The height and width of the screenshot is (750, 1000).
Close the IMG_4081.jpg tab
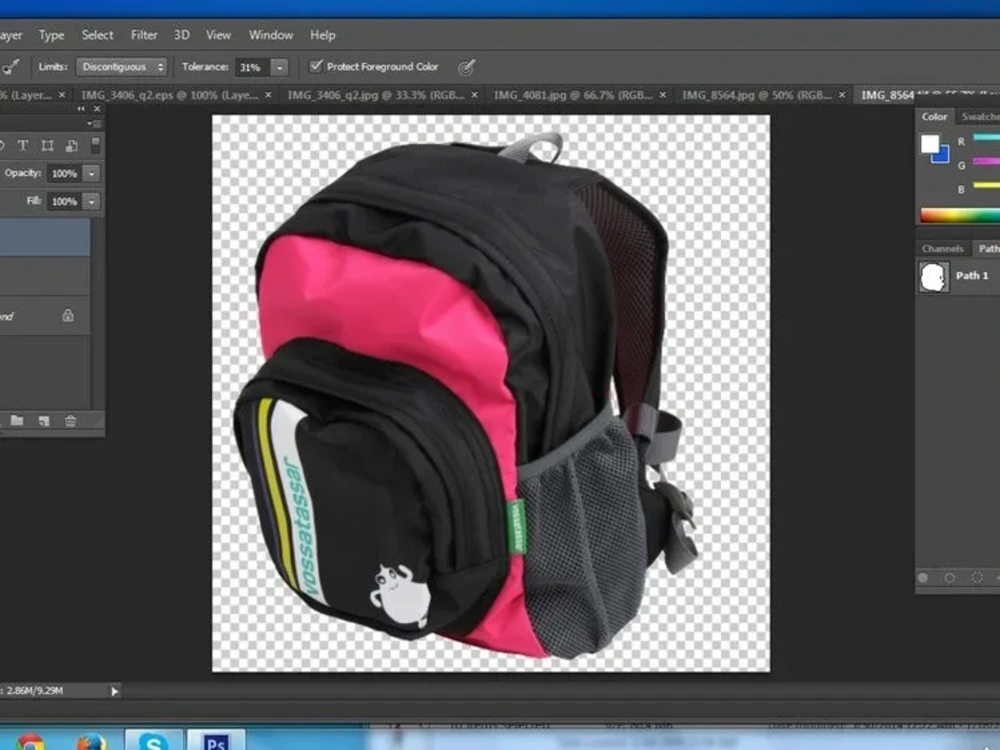(x=663, y=95)
